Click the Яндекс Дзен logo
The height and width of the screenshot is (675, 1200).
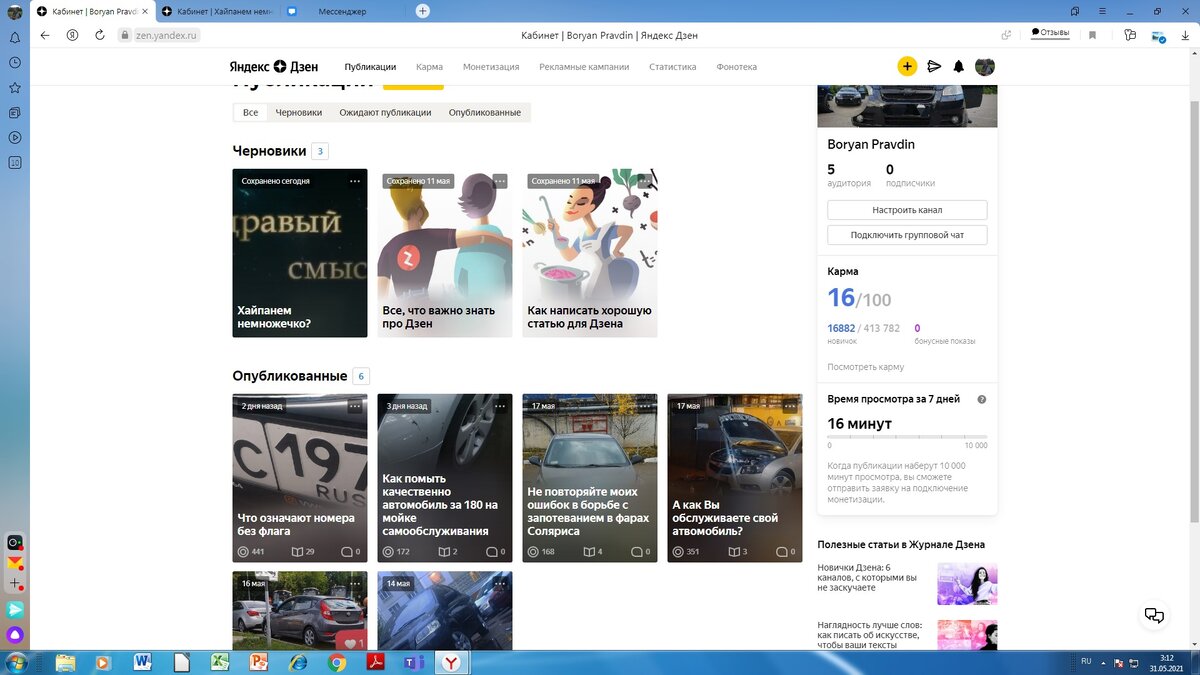[x=274, y=67]
